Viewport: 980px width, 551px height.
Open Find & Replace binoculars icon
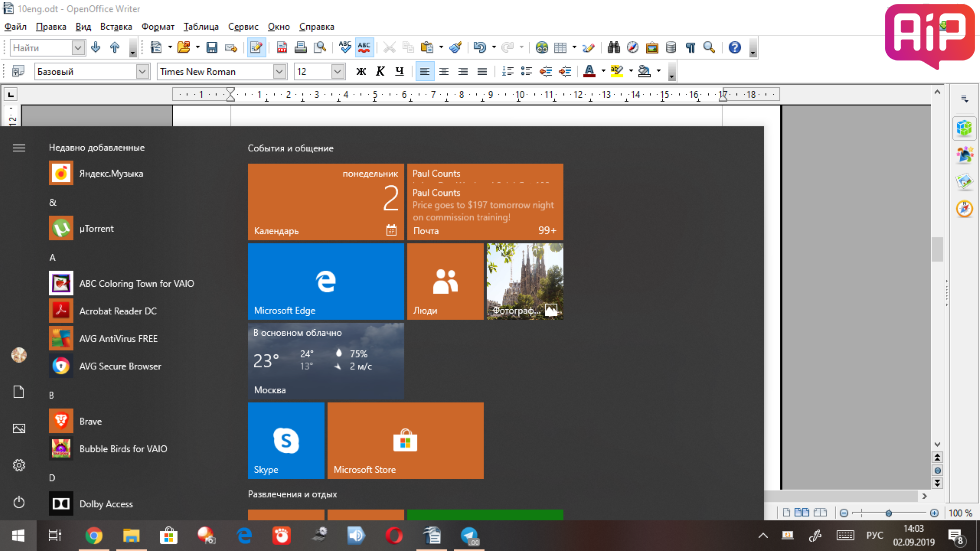(x=614, y=47)
